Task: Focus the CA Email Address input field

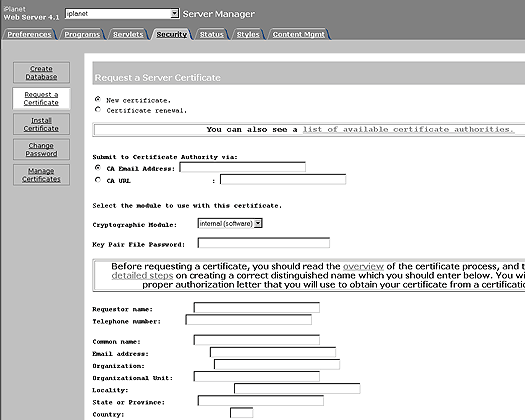Action: pyautogui.click(x=242, y=167)
